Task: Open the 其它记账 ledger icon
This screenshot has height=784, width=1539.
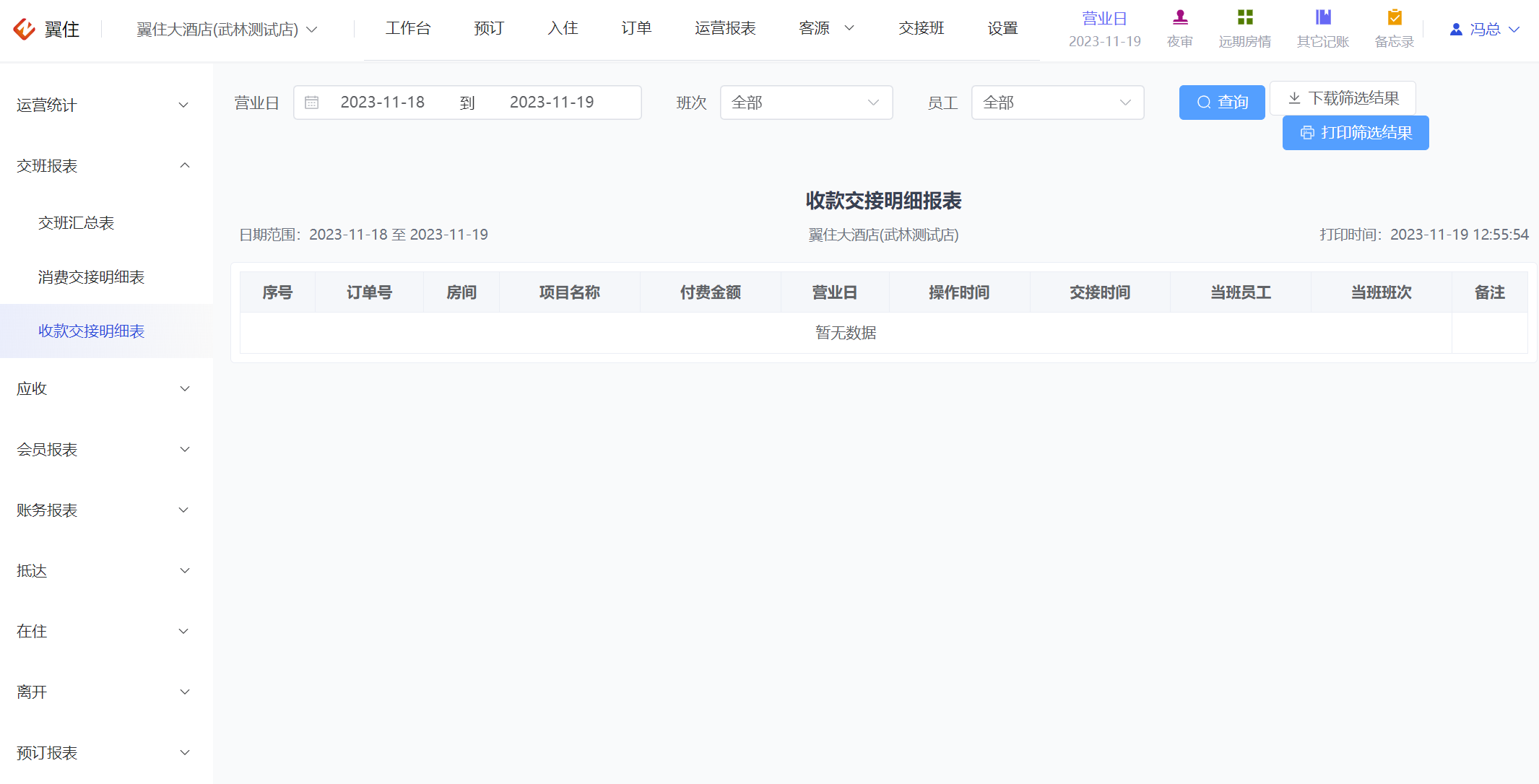Action: [1323, 17]
